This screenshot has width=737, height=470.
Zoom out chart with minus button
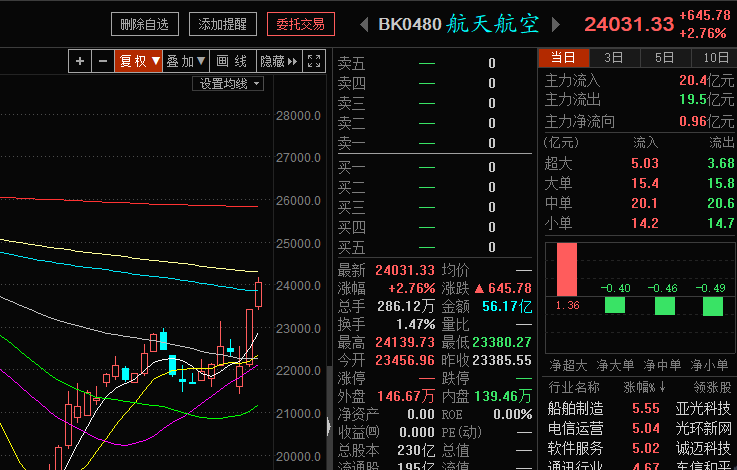tap(103, 61)
